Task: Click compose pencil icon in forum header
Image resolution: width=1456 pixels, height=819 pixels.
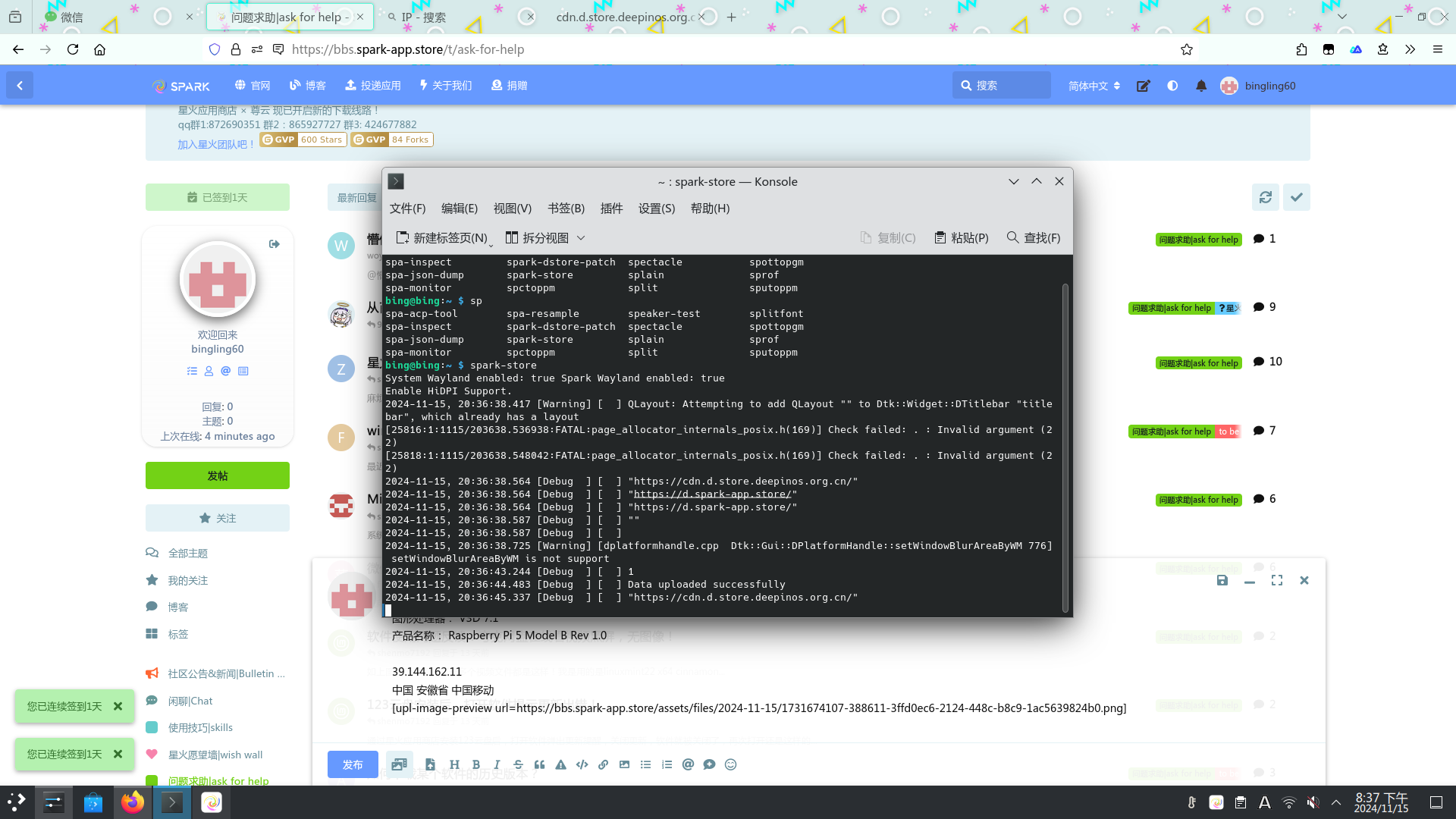Action: click(1144, 86)
